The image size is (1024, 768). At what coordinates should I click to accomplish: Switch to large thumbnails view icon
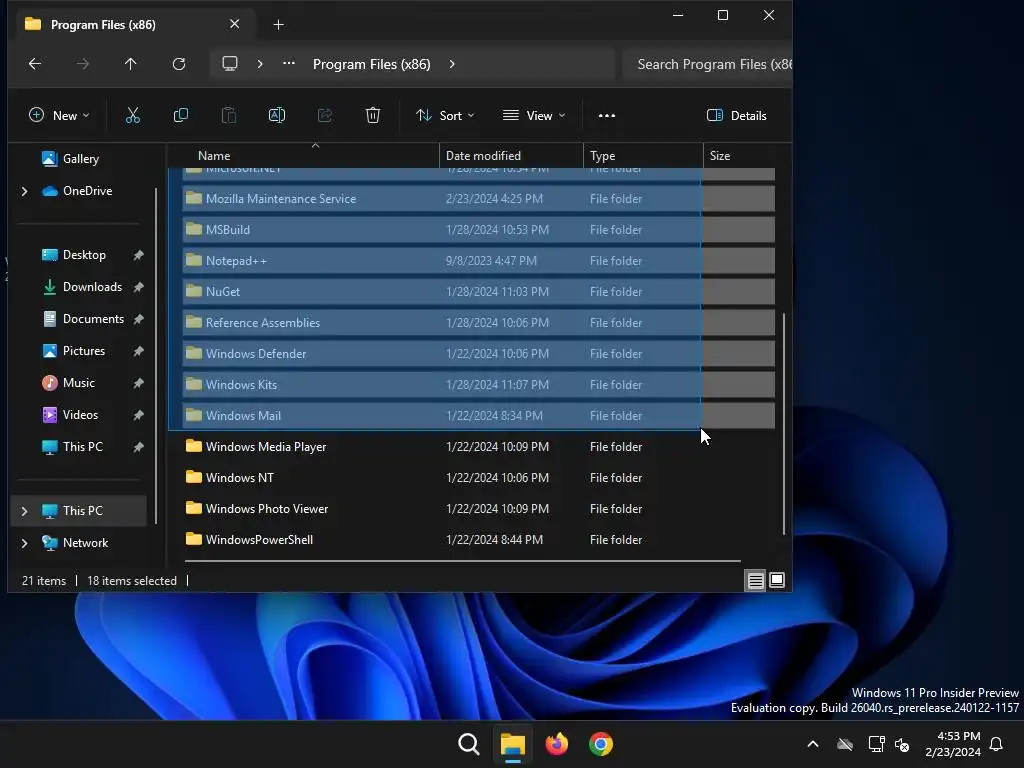777,580
